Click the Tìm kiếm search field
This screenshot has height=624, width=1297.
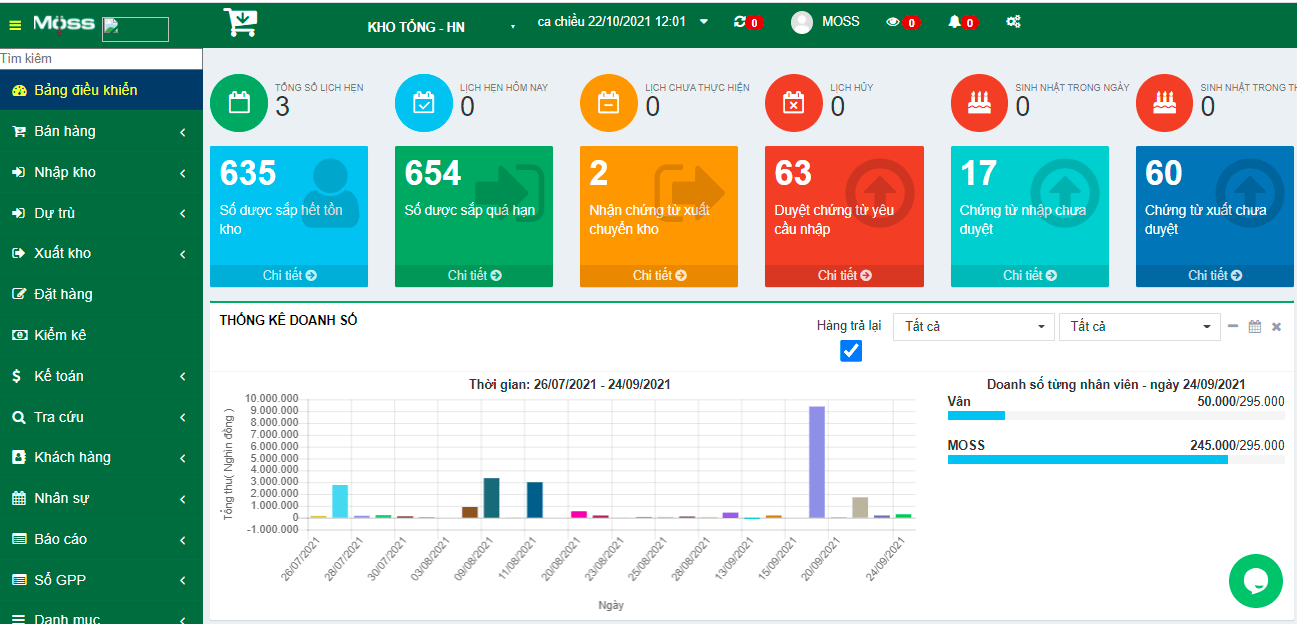(101, 59)
